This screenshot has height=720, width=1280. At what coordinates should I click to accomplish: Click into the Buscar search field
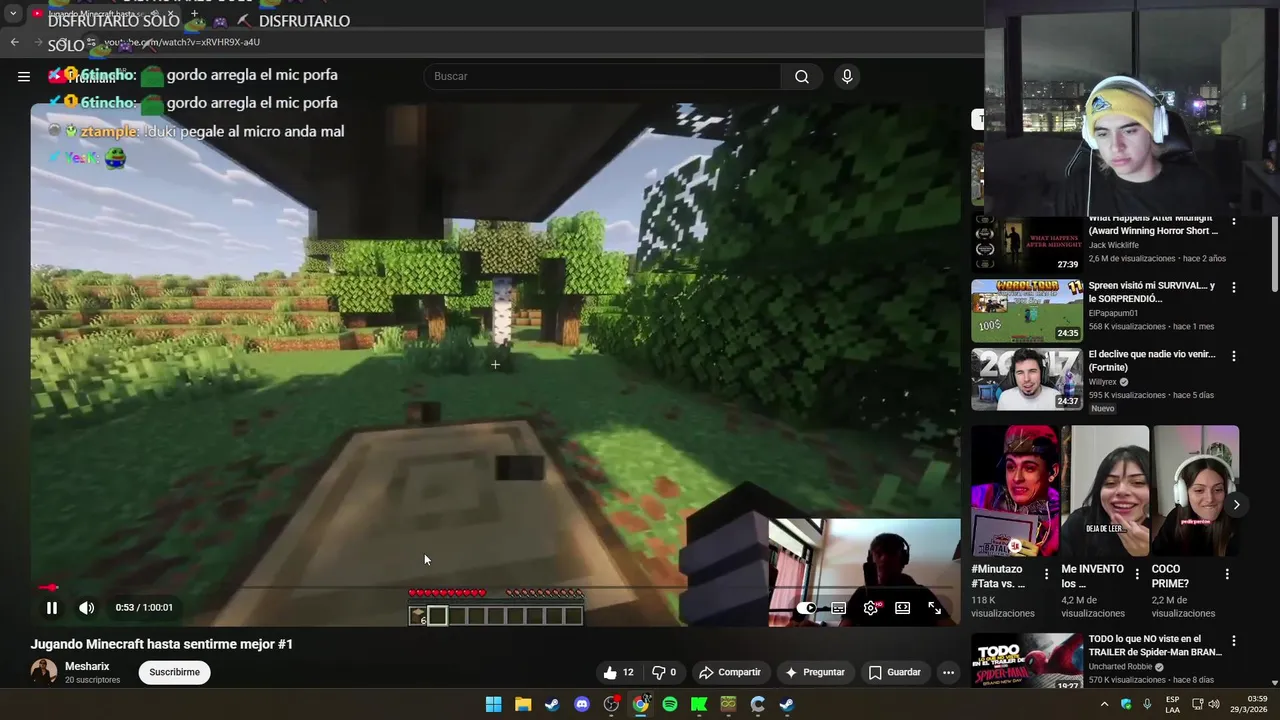tap(603, 76)
